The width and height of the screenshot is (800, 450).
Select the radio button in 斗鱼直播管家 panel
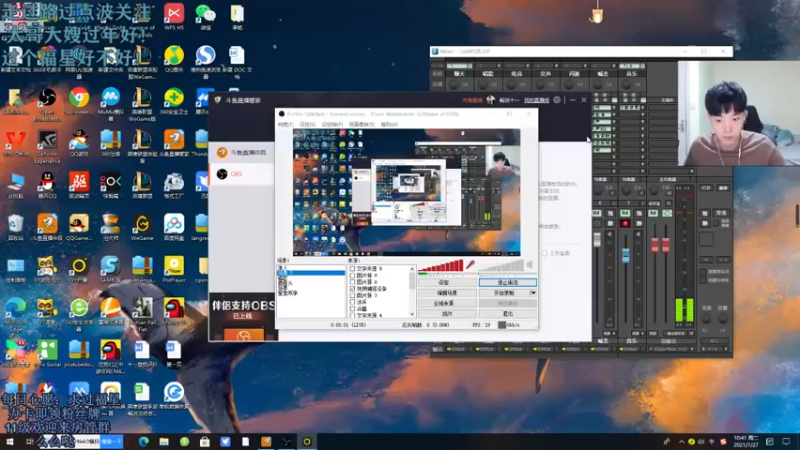click(x=544, y=253)
